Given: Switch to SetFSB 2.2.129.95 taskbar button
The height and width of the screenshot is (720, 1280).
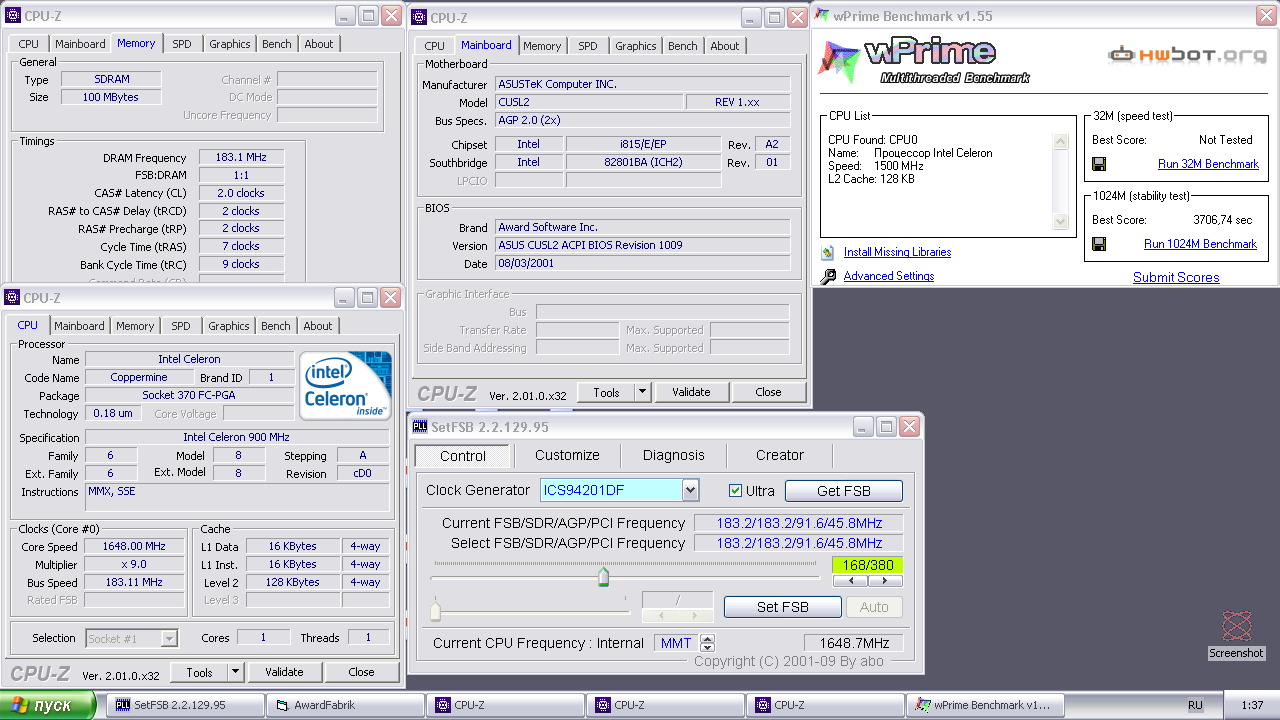Looking at the screenshot, I should click(x=185, y=705).
